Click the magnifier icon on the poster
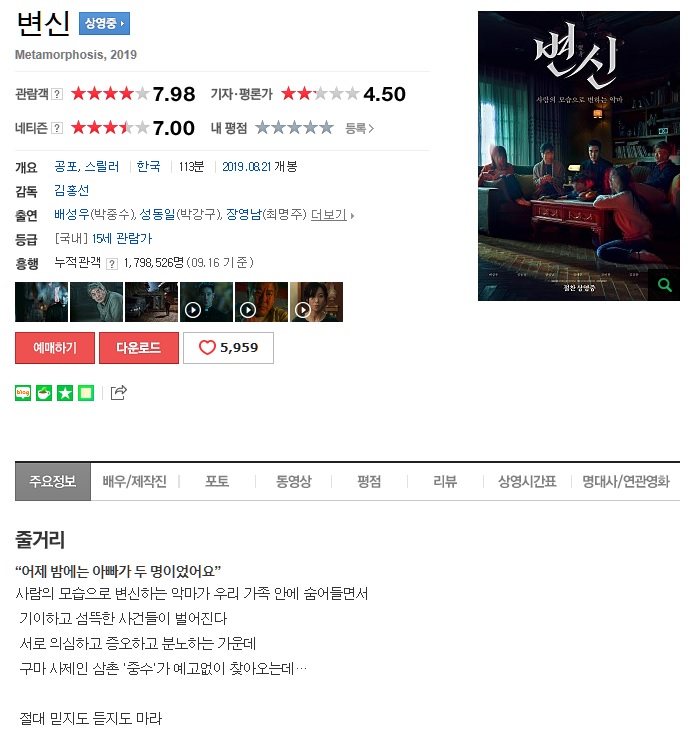The width and height of the screenshot is (700, 736). (664, 285)
